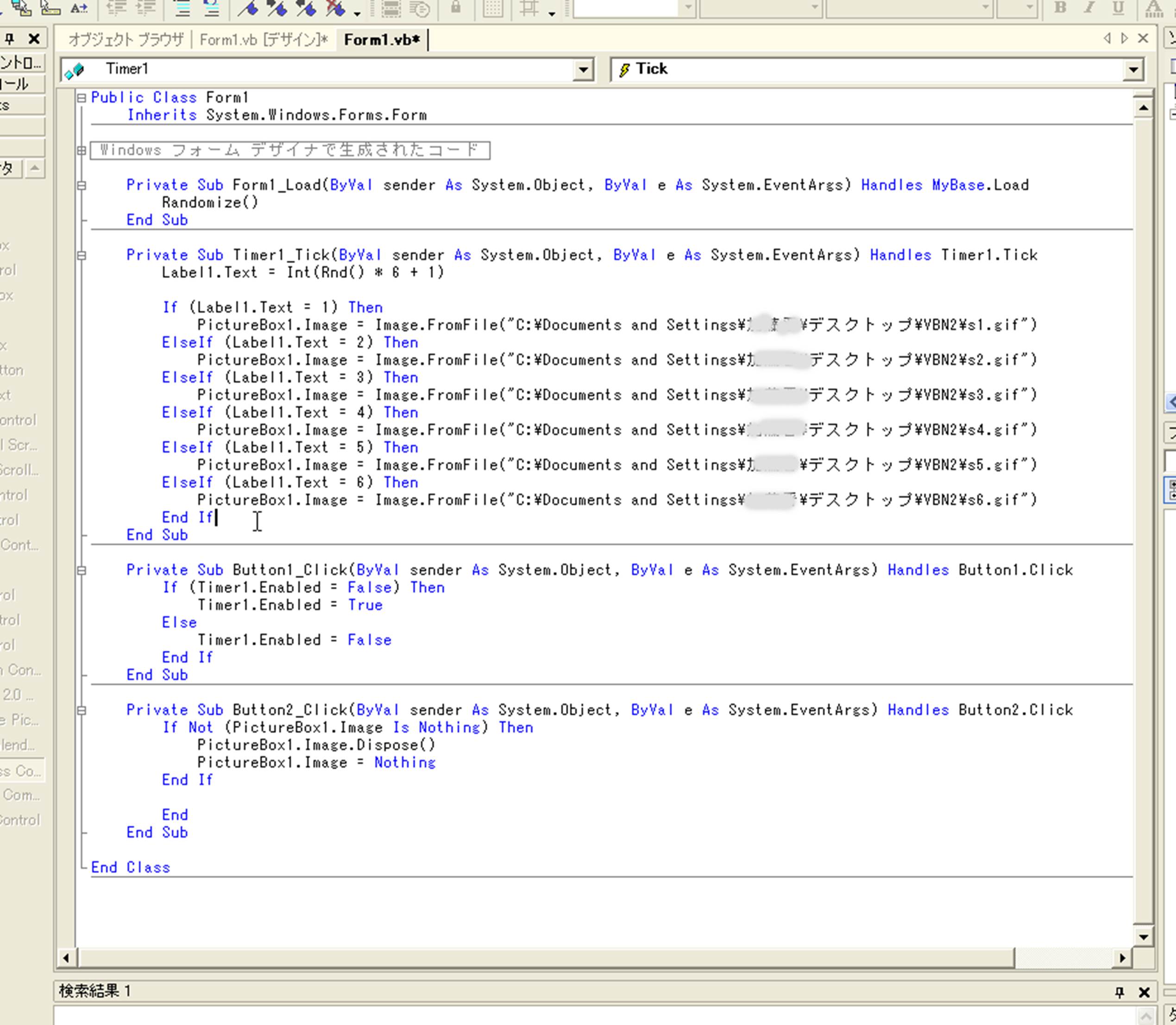This screenshot has height=1025, width=1176.
Task: Switch to the オブジェクト ブラウザ tab
Action: pos(126,39)
